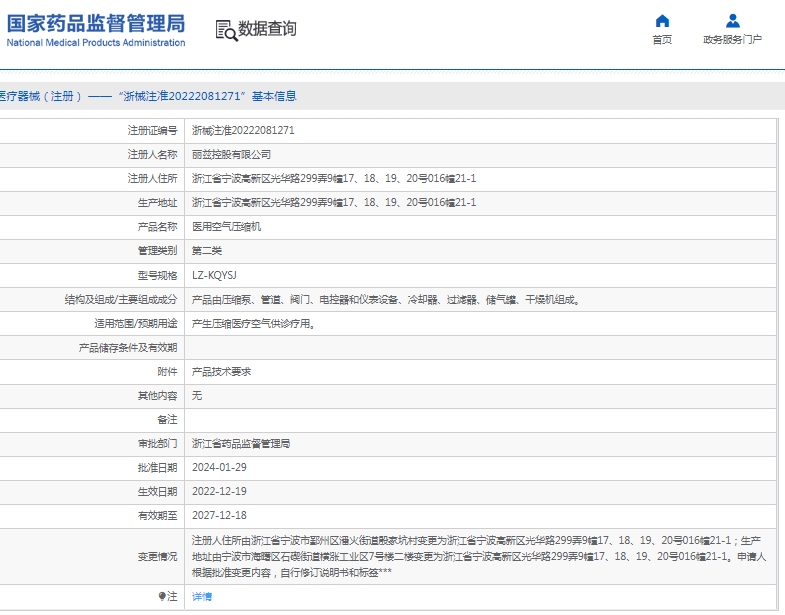Click the 数据查询 search document icon
The width and height of the screenshot is (785, 615).
pos(226,30)
